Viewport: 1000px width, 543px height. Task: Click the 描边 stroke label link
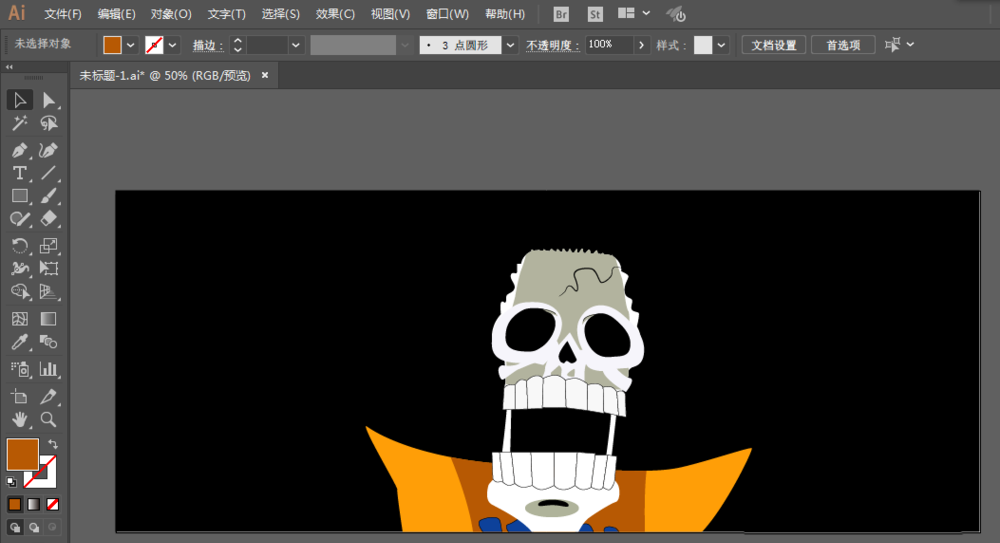coord(208,45)
